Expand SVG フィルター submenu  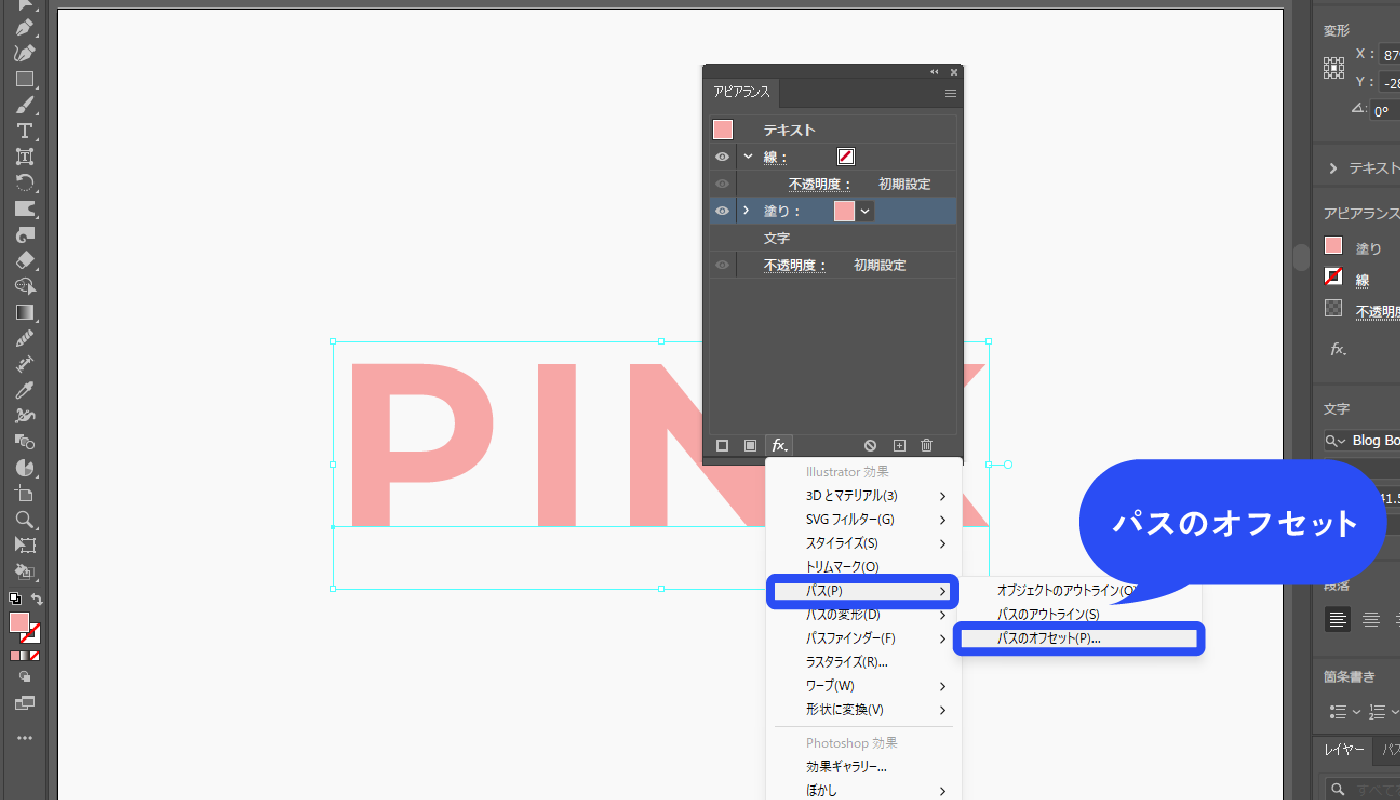pyautogui.click(x=864, y=519)
